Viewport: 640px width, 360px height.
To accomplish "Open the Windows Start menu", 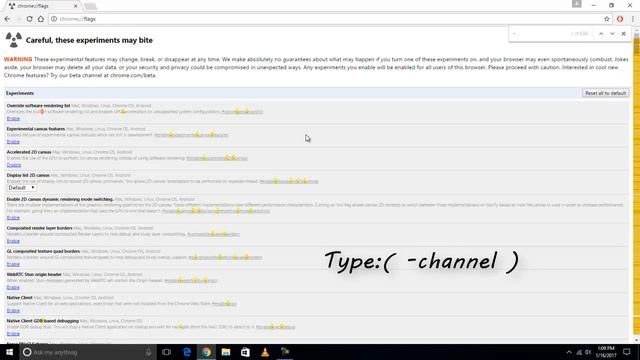I will point(9,352).
